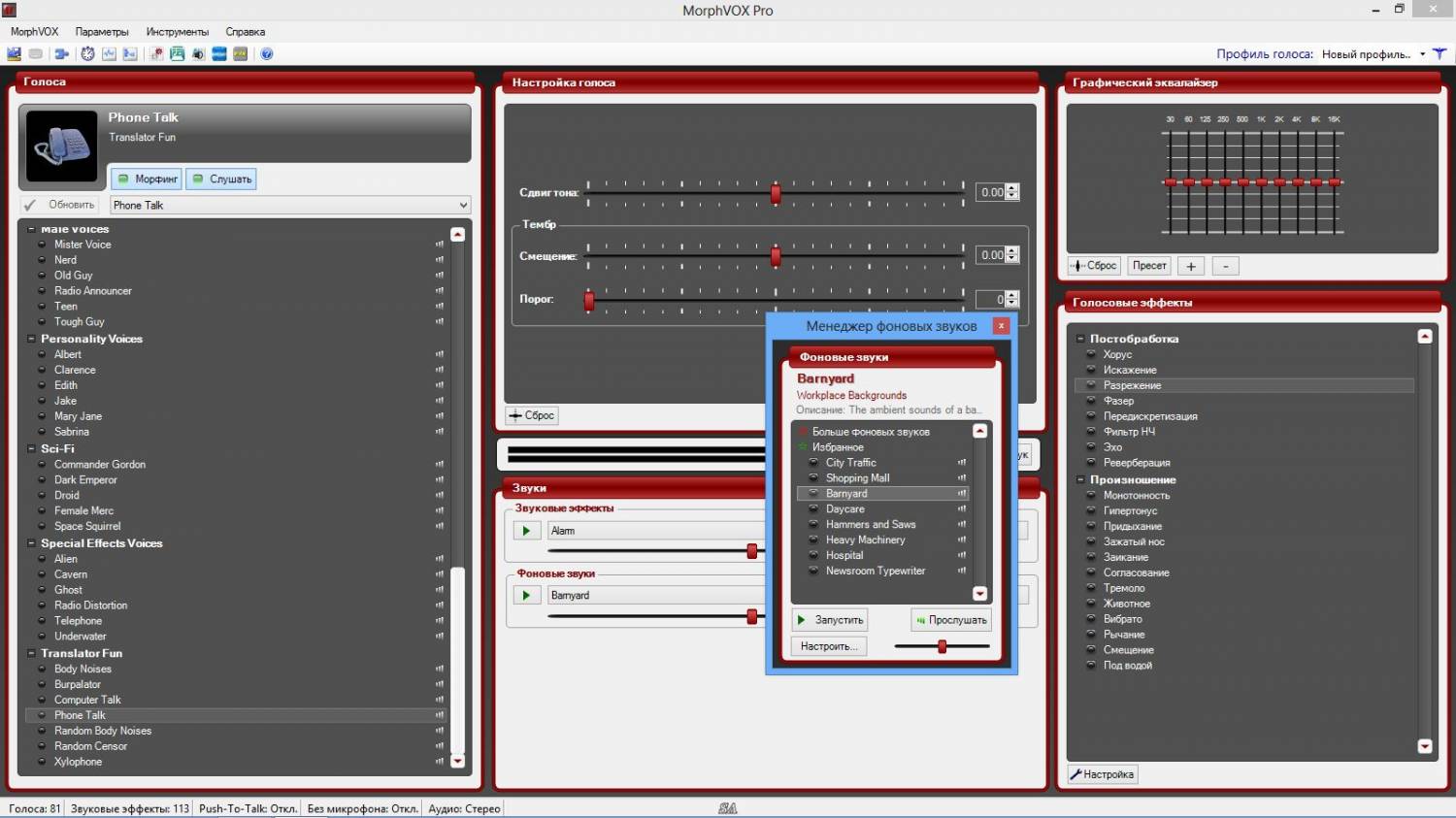Toggle the Морфинг button on or off

[x=147, y=180]
